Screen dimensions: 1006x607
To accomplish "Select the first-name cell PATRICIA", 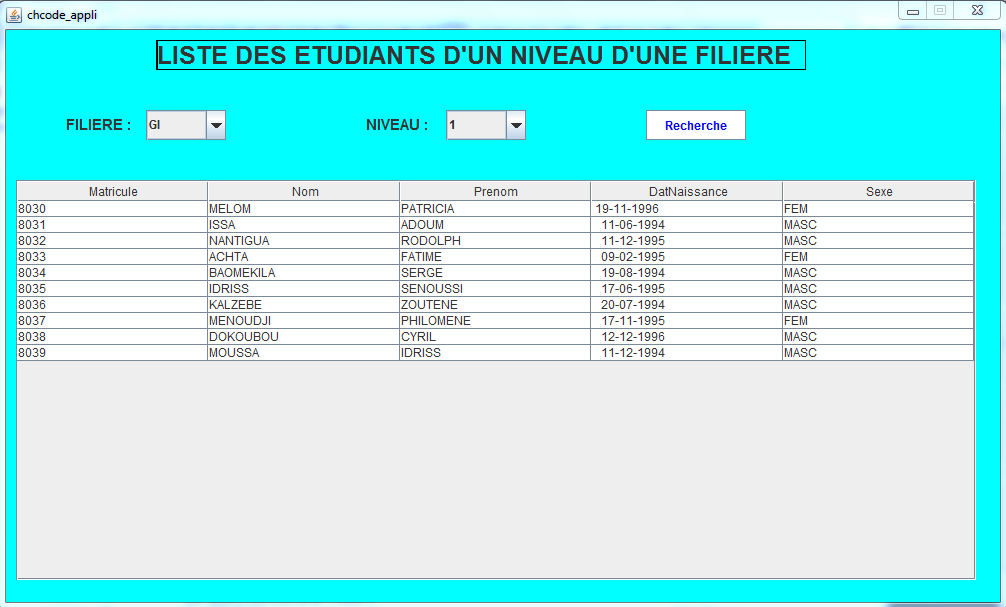I will (495, 209).
